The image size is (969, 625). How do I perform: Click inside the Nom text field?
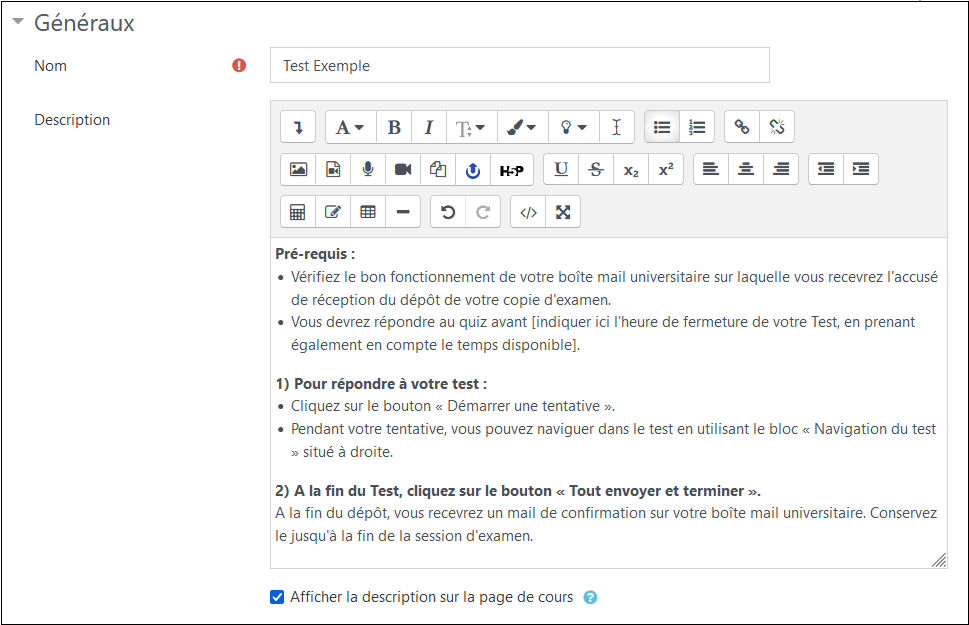point(519,64)
